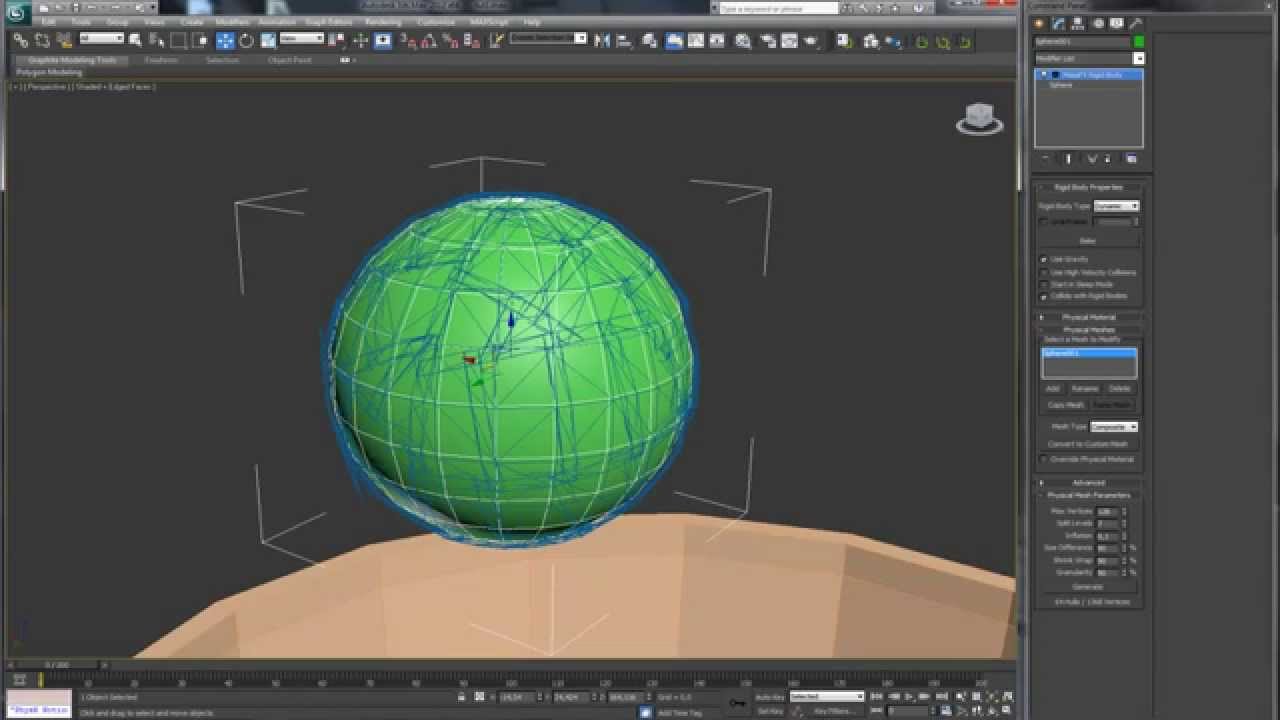This screenshot has width=1280, height=720.
Task: Click the Pin Stack icon below the modifier stack
Action: click(1046, 159)
